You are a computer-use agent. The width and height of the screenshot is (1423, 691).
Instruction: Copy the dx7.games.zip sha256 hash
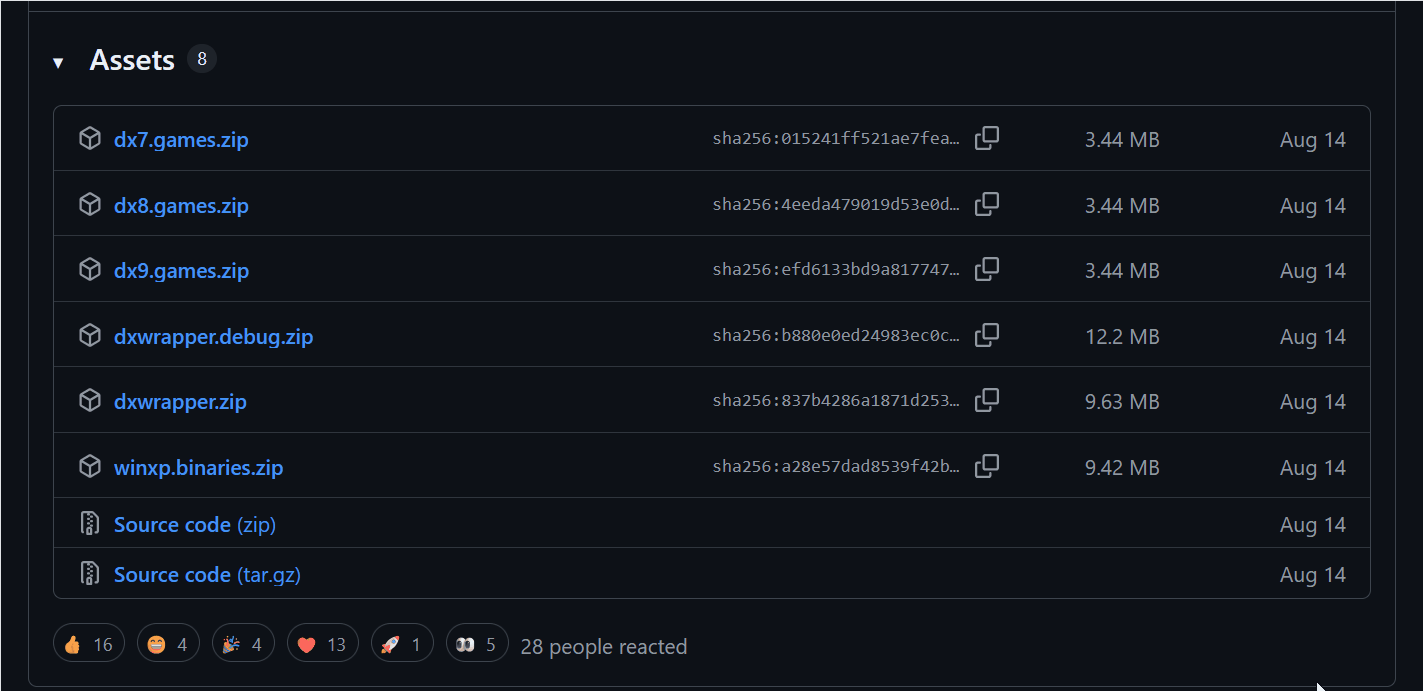point(987,139)
